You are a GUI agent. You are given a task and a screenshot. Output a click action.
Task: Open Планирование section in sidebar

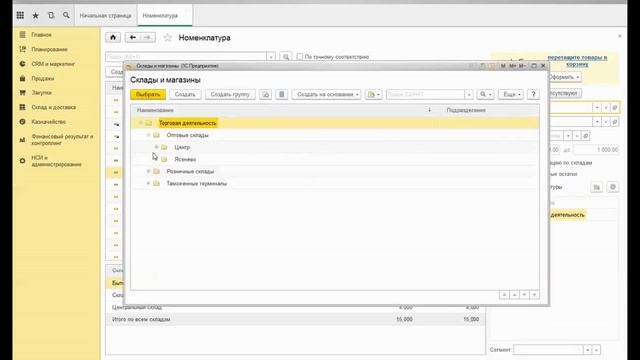49,49
